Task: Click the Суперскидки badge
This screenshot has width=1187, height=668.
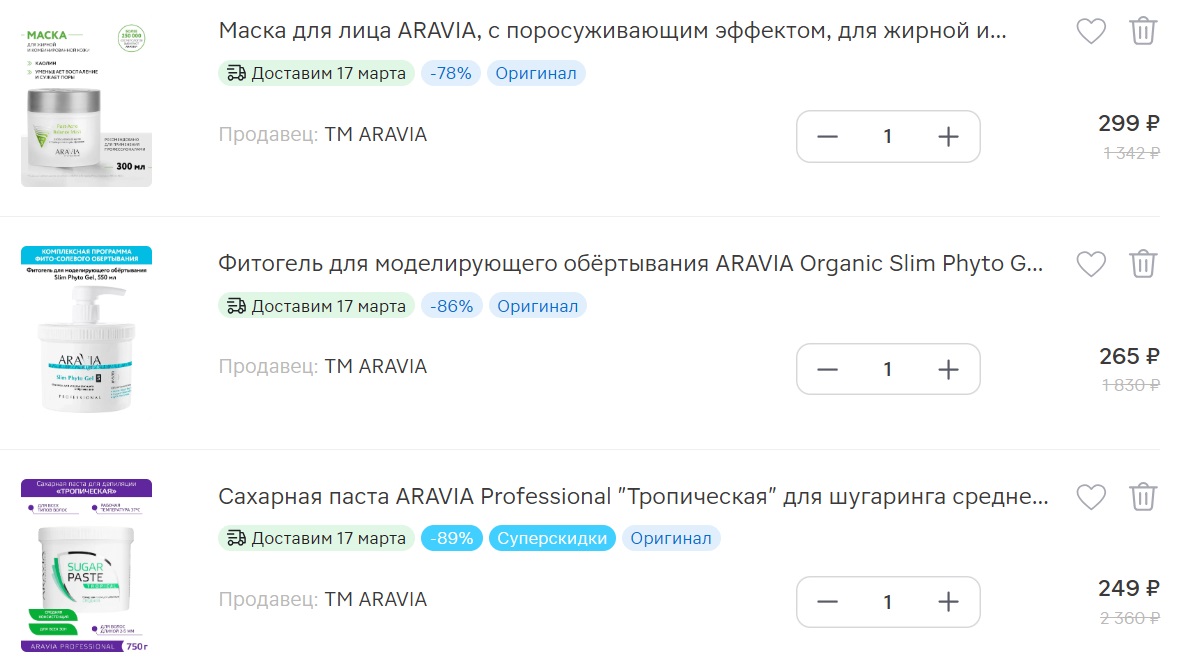Action: pos(552,538)
